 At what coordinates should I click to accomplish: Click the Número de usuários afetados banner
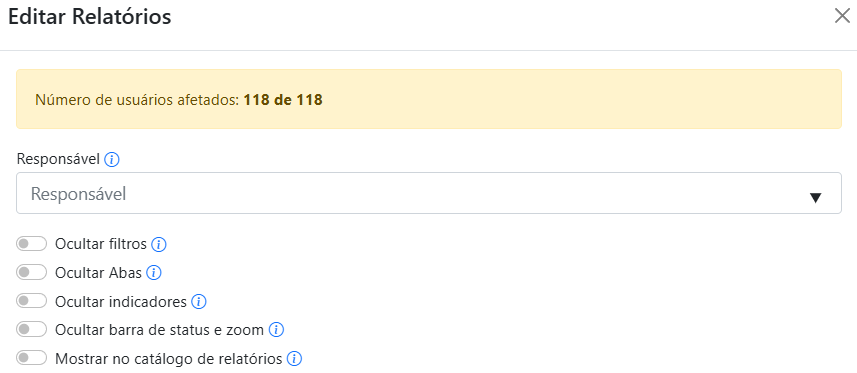pos(428,99)
